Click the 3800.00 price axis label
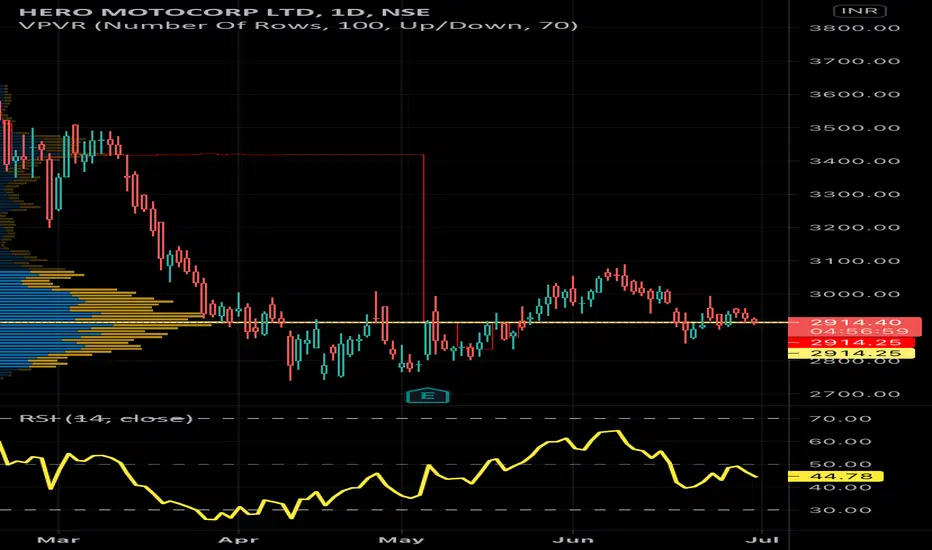This screenshot has width=932, height=550. click(x=855, y=28)
